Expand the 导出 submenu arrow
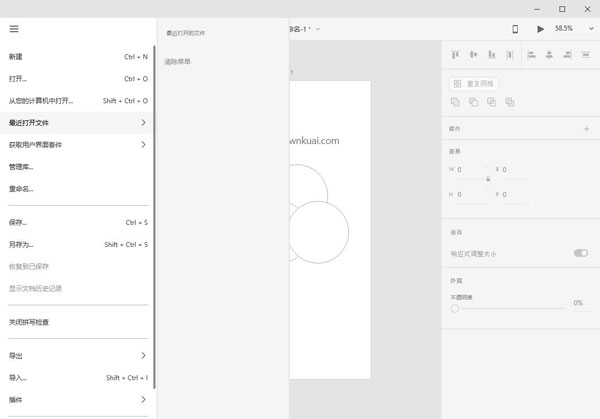 pos(143,355)
